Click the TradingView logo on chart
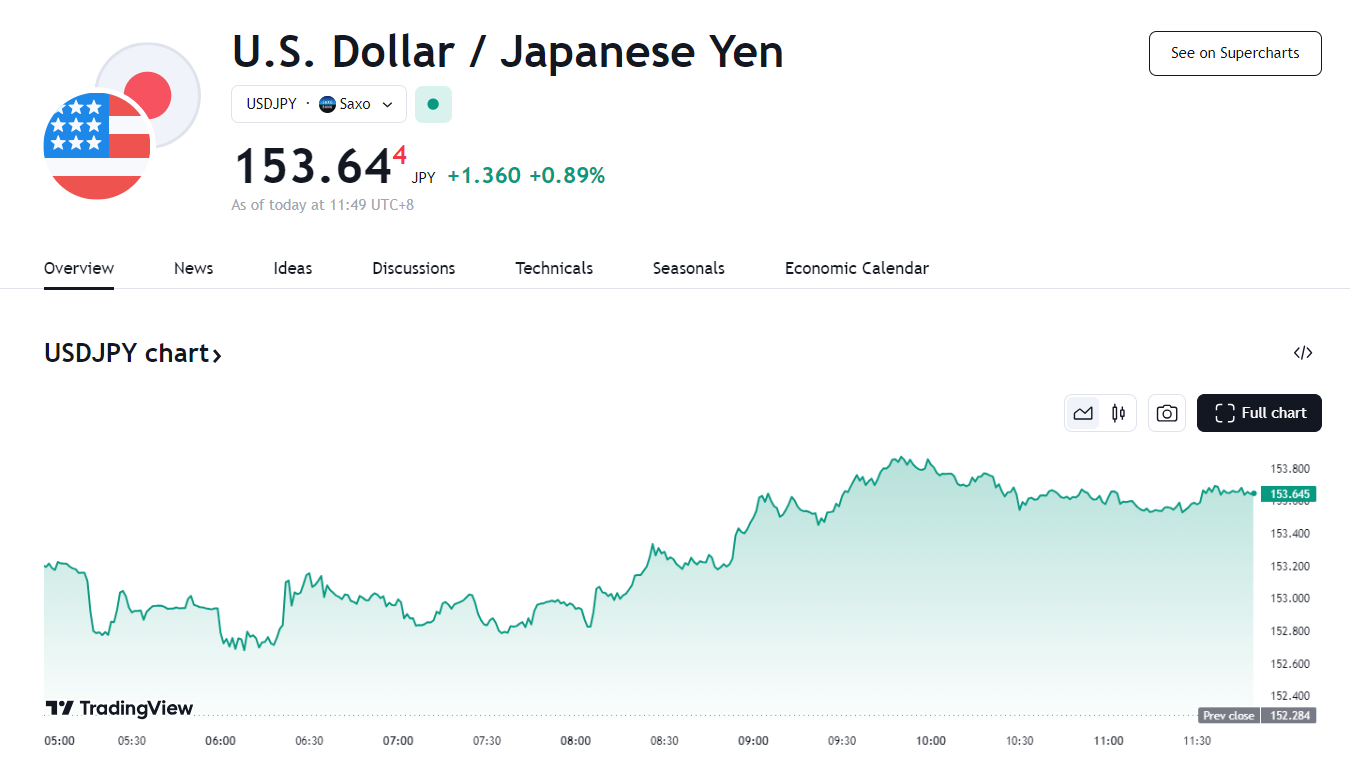This screenshot has height=771, width=1350. [x=119, y=708]
